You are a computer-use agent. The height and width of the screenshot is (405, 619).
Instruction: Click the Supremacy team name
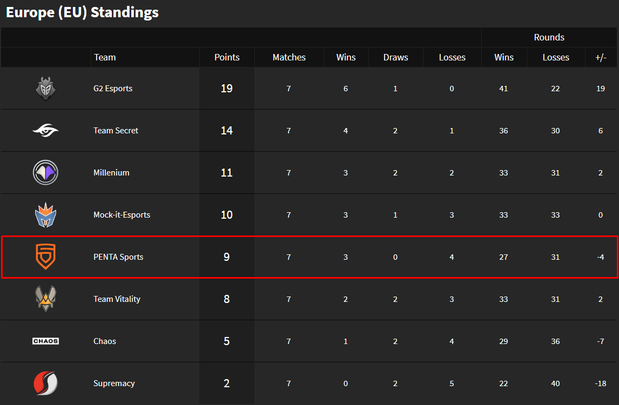114,383
